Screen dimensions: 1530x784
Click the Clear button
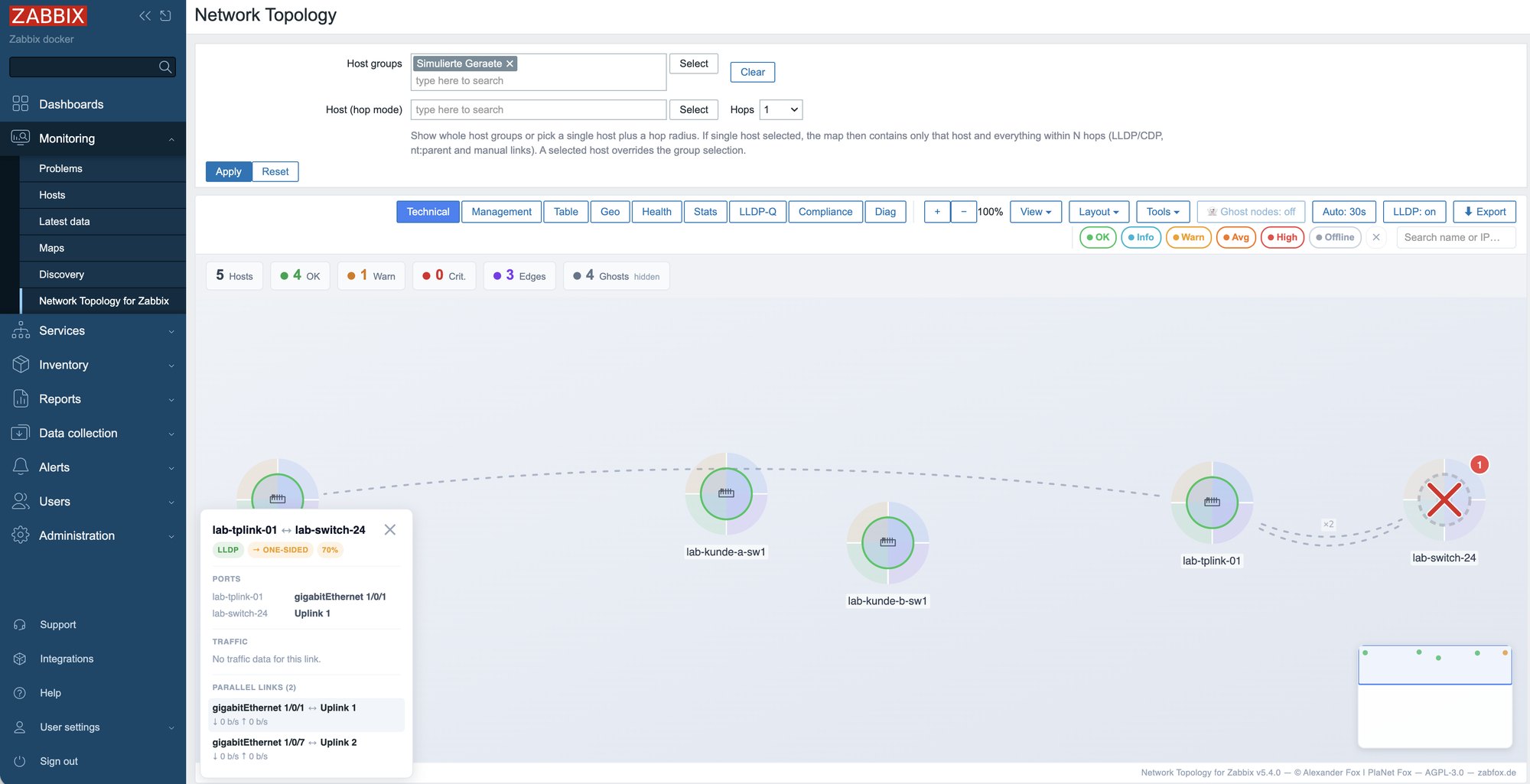(753, 72)
